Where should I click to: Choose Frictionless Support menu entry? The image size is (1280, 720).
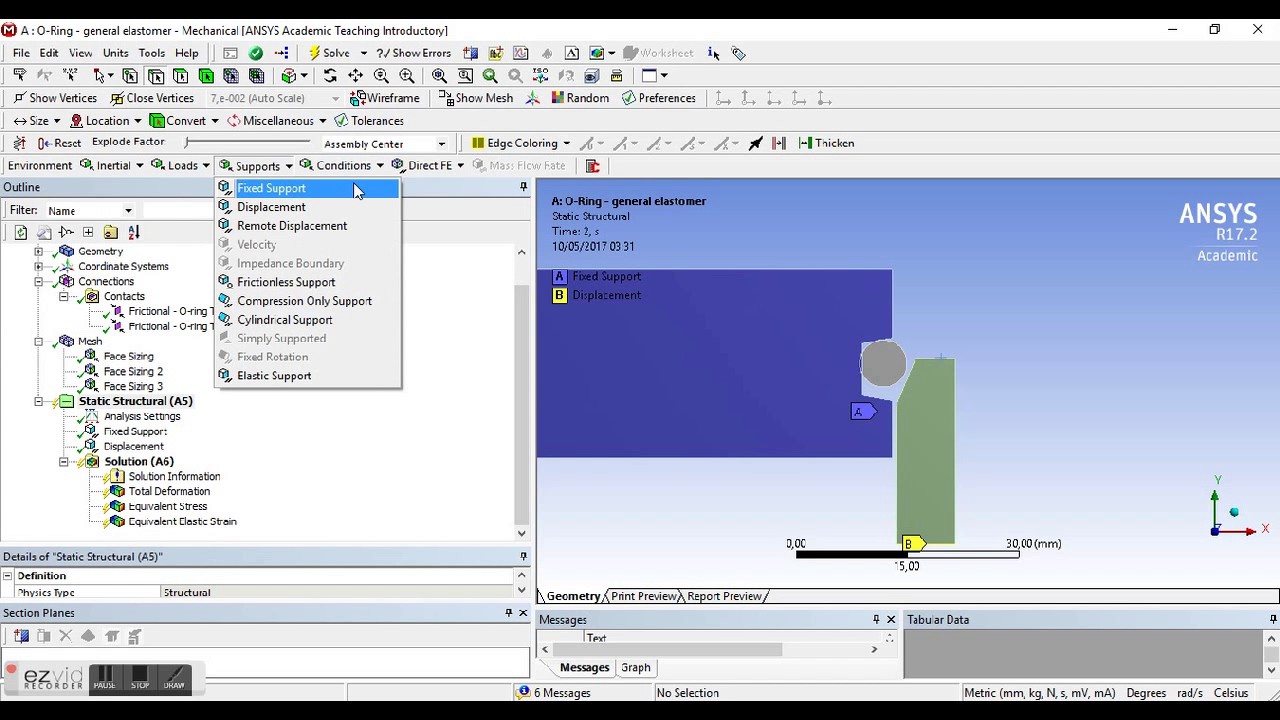(x=308, y=282)
